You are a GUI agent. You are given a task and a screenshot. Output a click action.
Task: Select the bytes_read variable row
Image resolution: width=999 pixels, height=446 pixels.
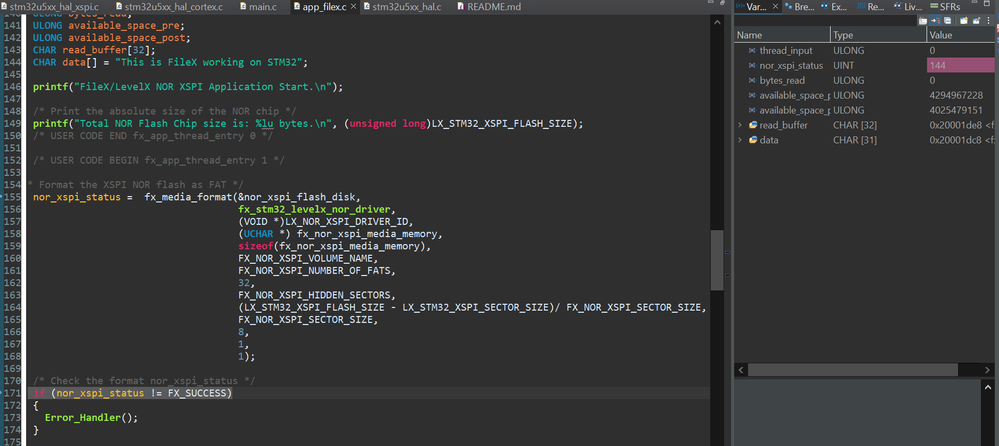tap(865, 80)
